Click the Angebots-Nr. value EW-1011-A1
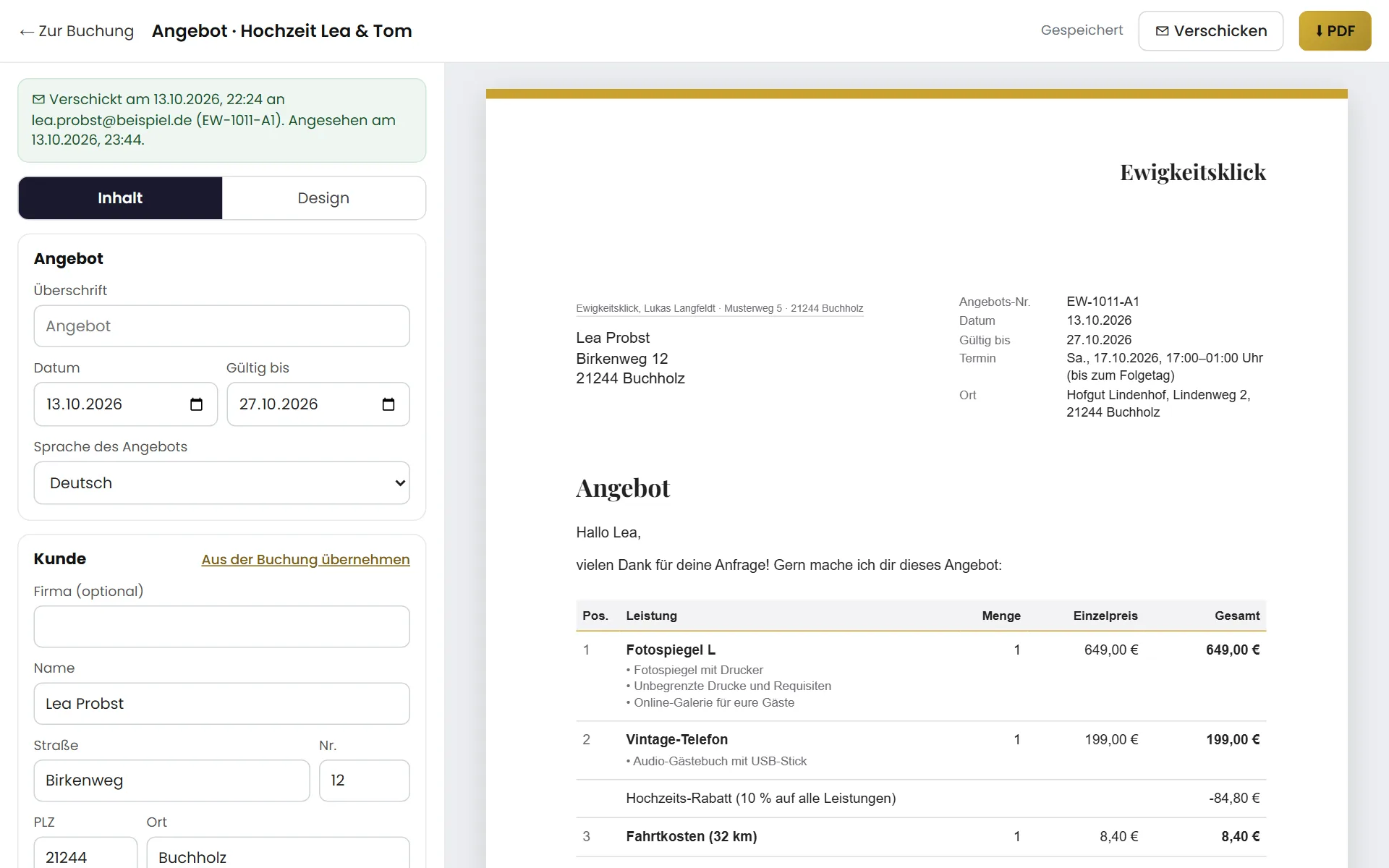Viewport: 1389px width, 868px height. pos(1103,302)
